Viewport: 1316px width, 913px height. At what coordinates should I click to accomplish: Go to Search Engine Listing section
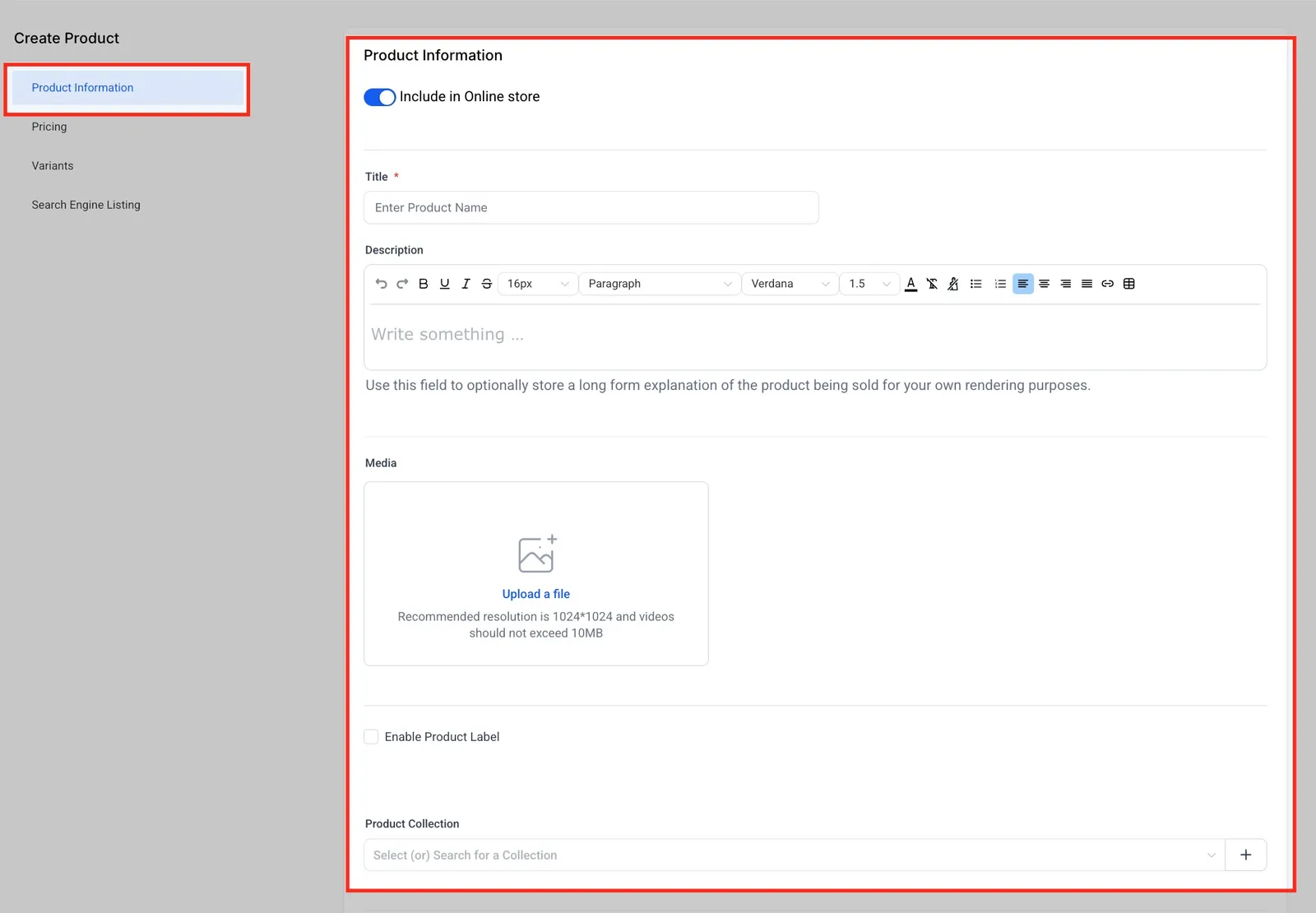86,205
